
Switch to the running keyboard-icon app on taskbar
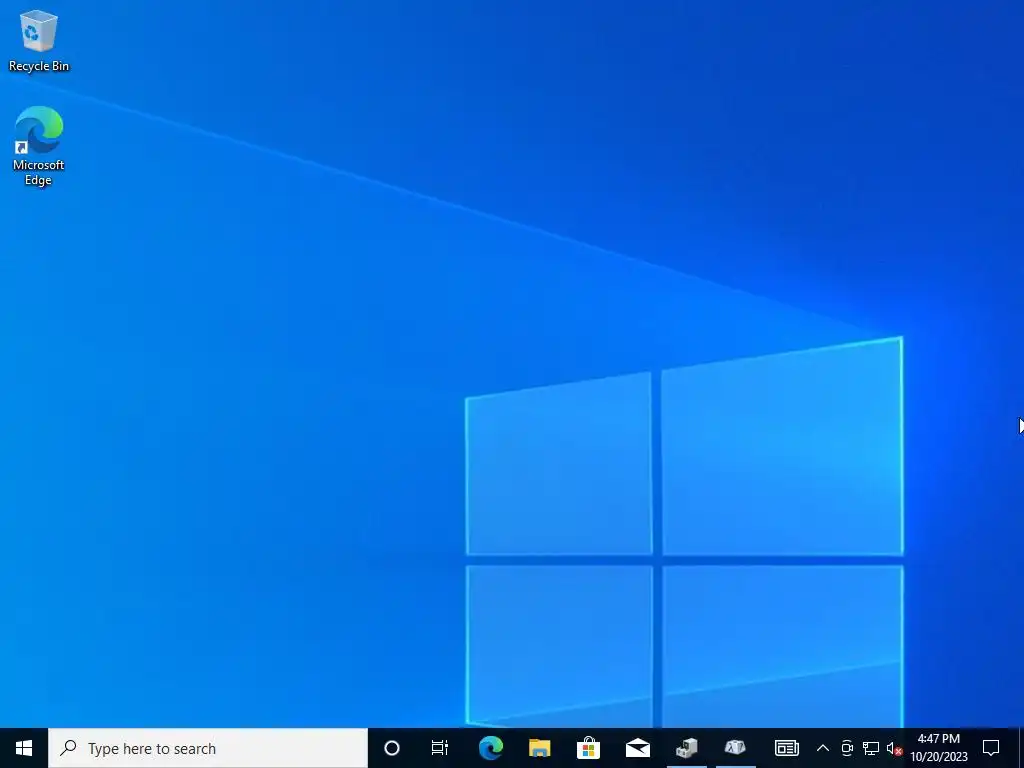(735, 748)
